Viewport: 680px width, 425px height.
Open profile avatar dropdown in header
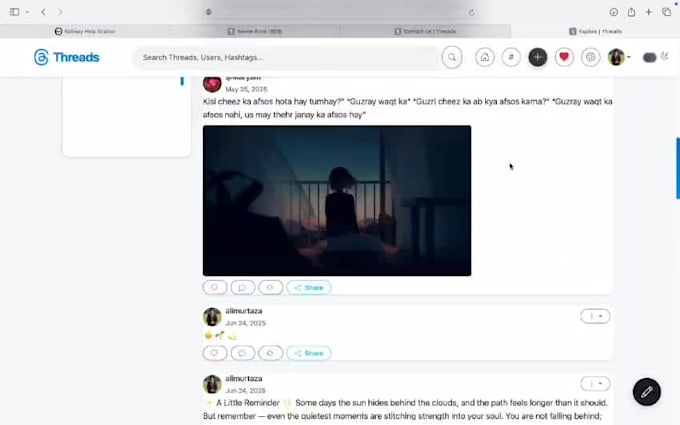[618, 57]
